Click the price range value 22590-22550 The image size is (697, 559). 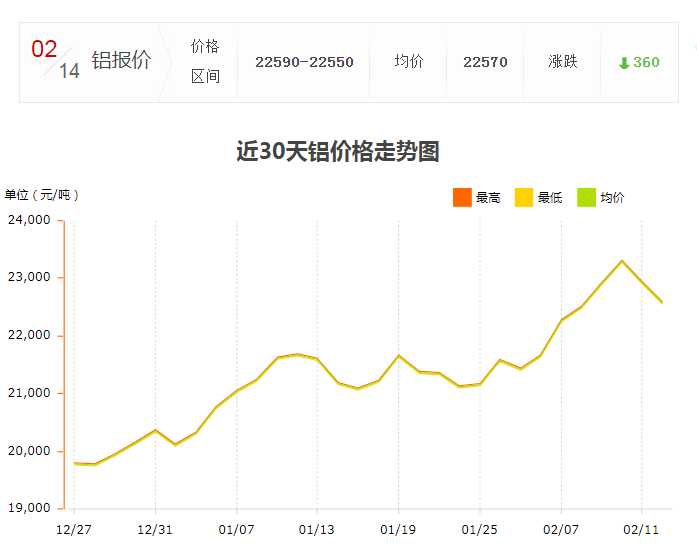pyautogui.click(x=304, y=62)
